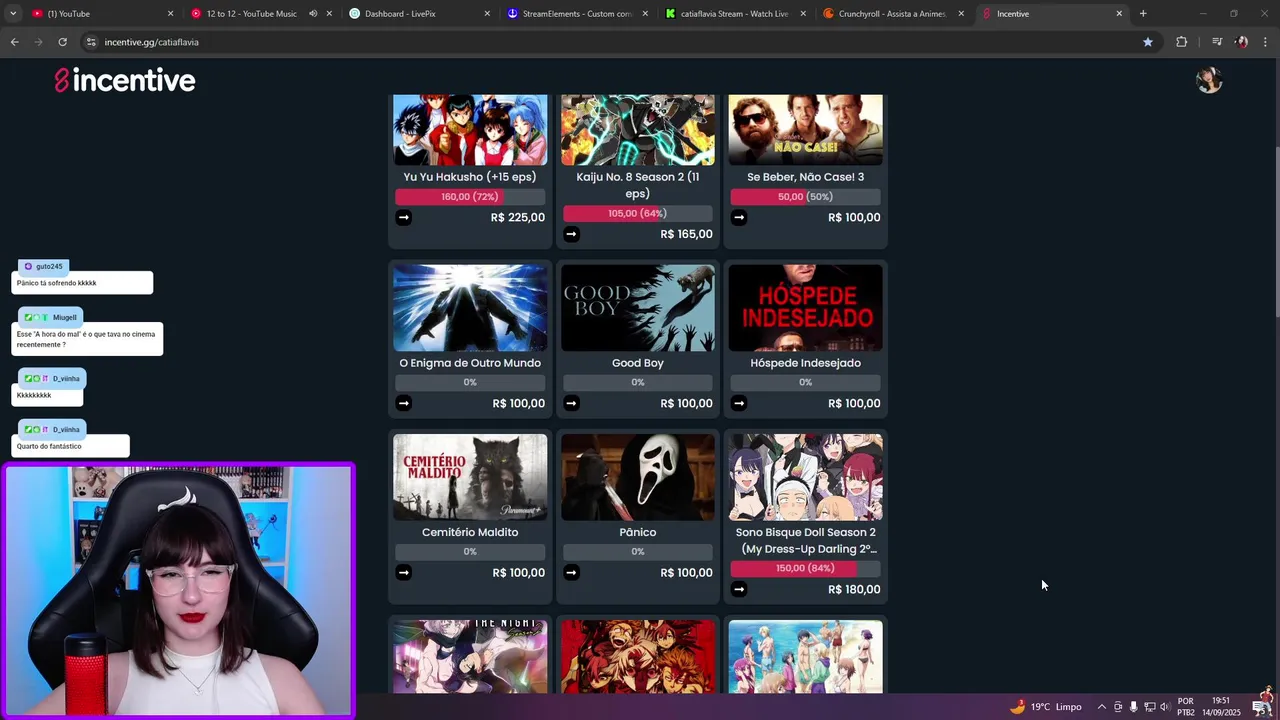Open the POR PTB2 language indicator

click(x=1186, y=706)
